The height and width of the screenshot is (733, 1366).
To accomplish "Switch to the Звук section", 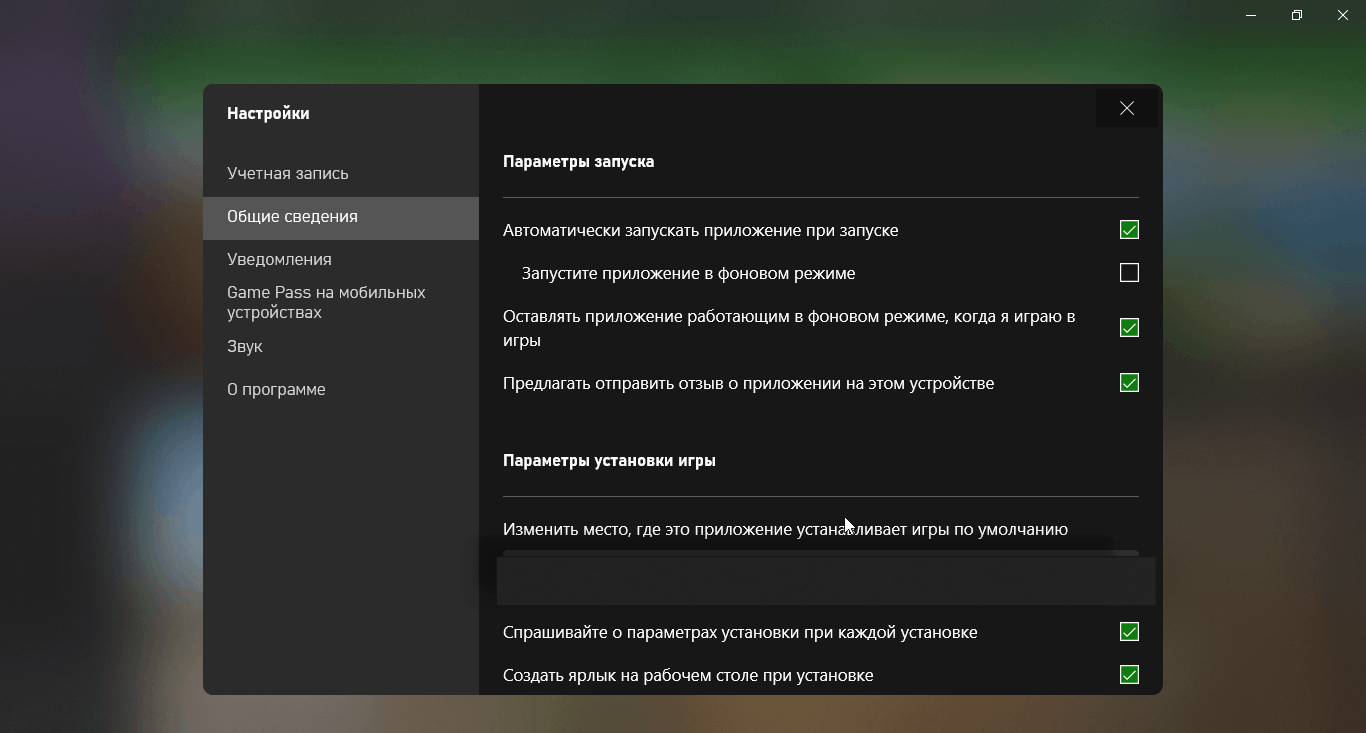I will (x=340, y=347).
